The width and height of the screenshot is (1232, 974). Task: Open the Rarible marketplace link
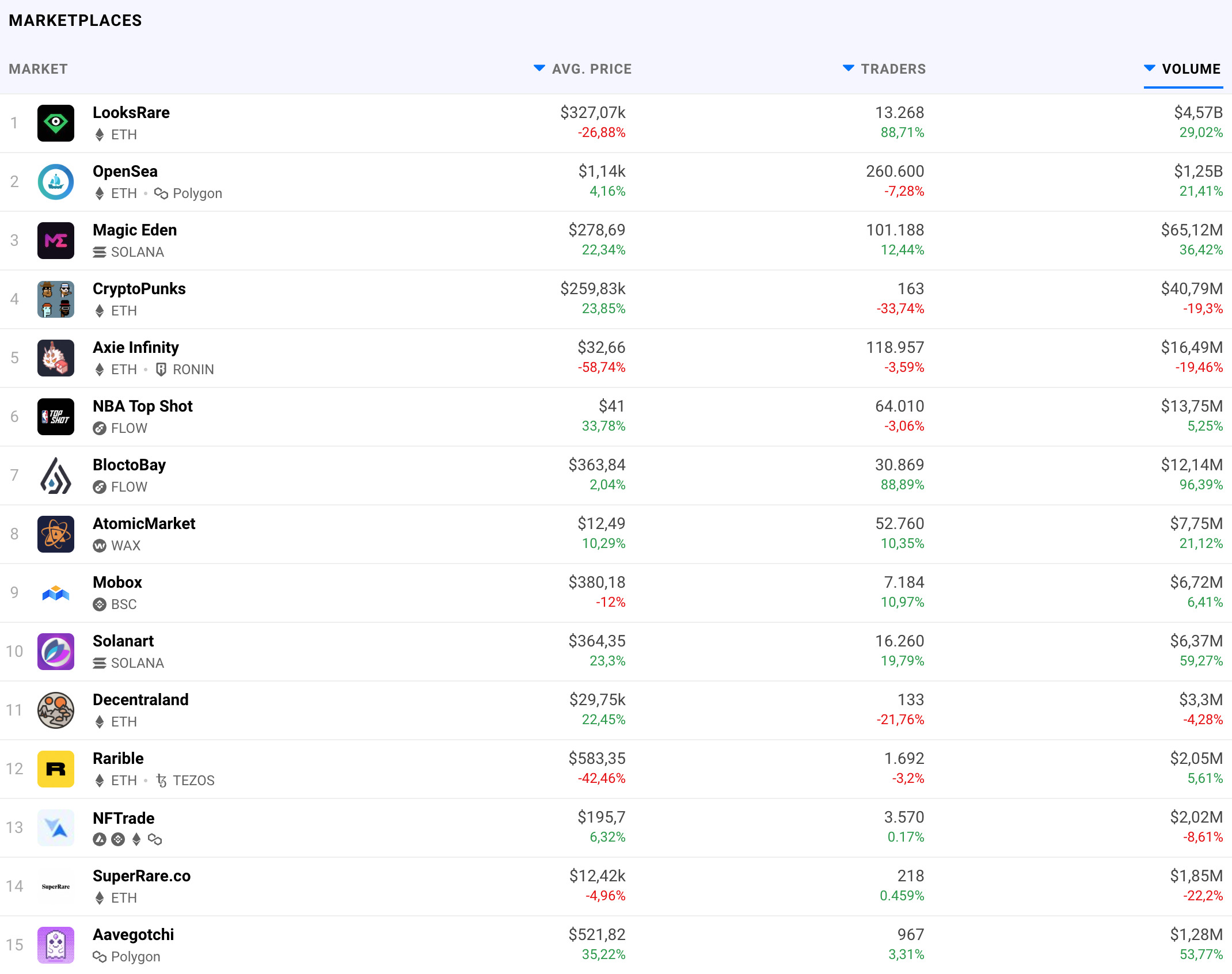[x=118, y=759]
